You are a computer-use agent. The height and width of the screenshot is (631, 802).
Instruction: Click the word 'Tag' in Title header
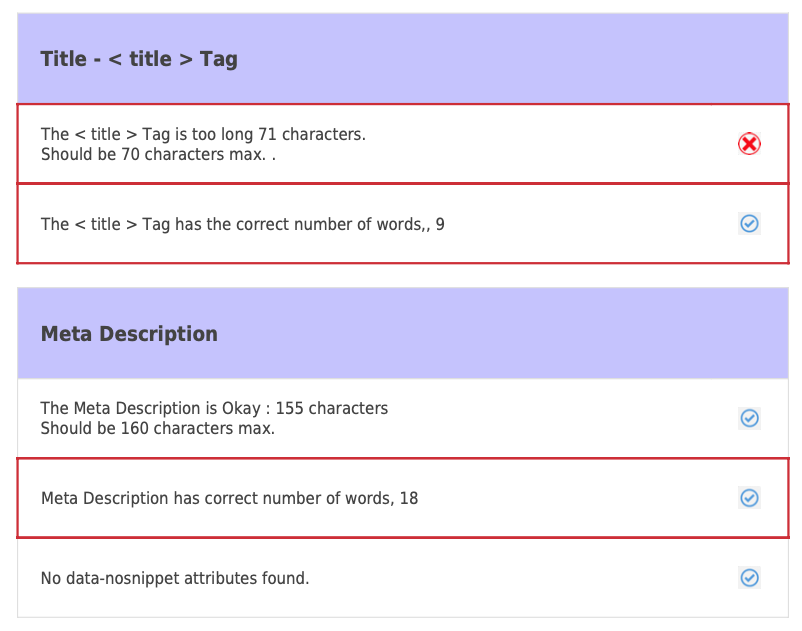click(218, 60)
